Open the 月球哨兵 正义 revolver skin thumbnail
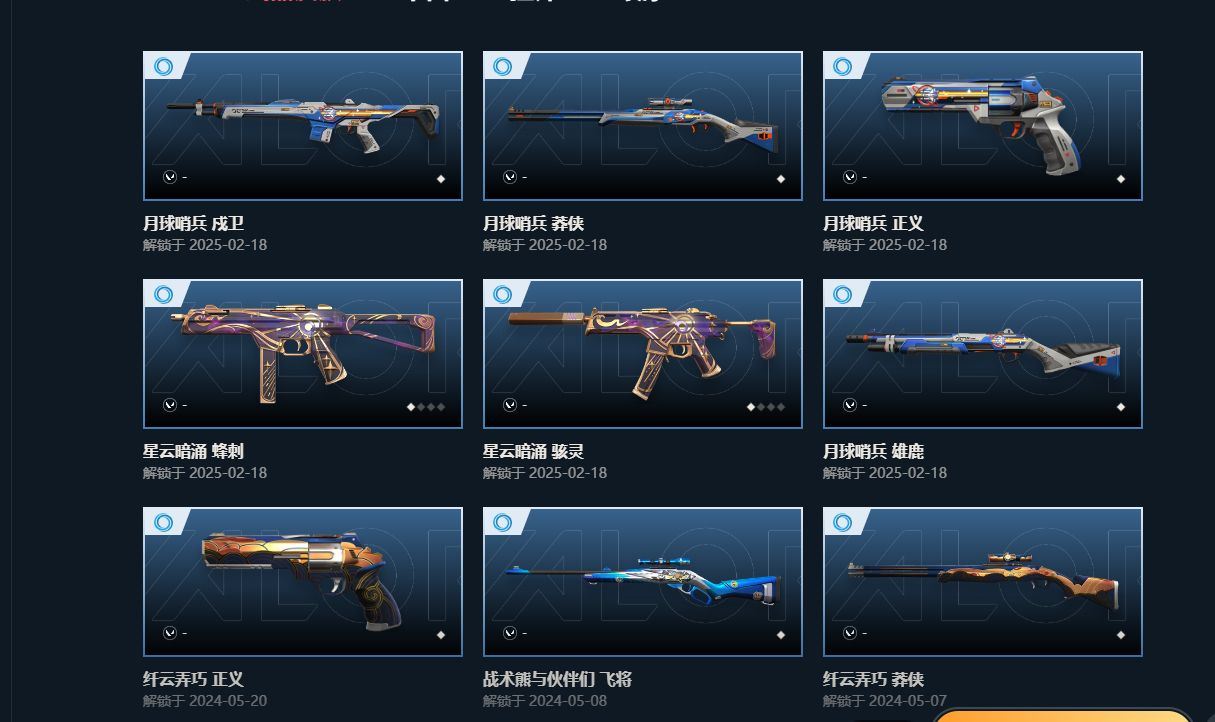 [x=983, y=126]
